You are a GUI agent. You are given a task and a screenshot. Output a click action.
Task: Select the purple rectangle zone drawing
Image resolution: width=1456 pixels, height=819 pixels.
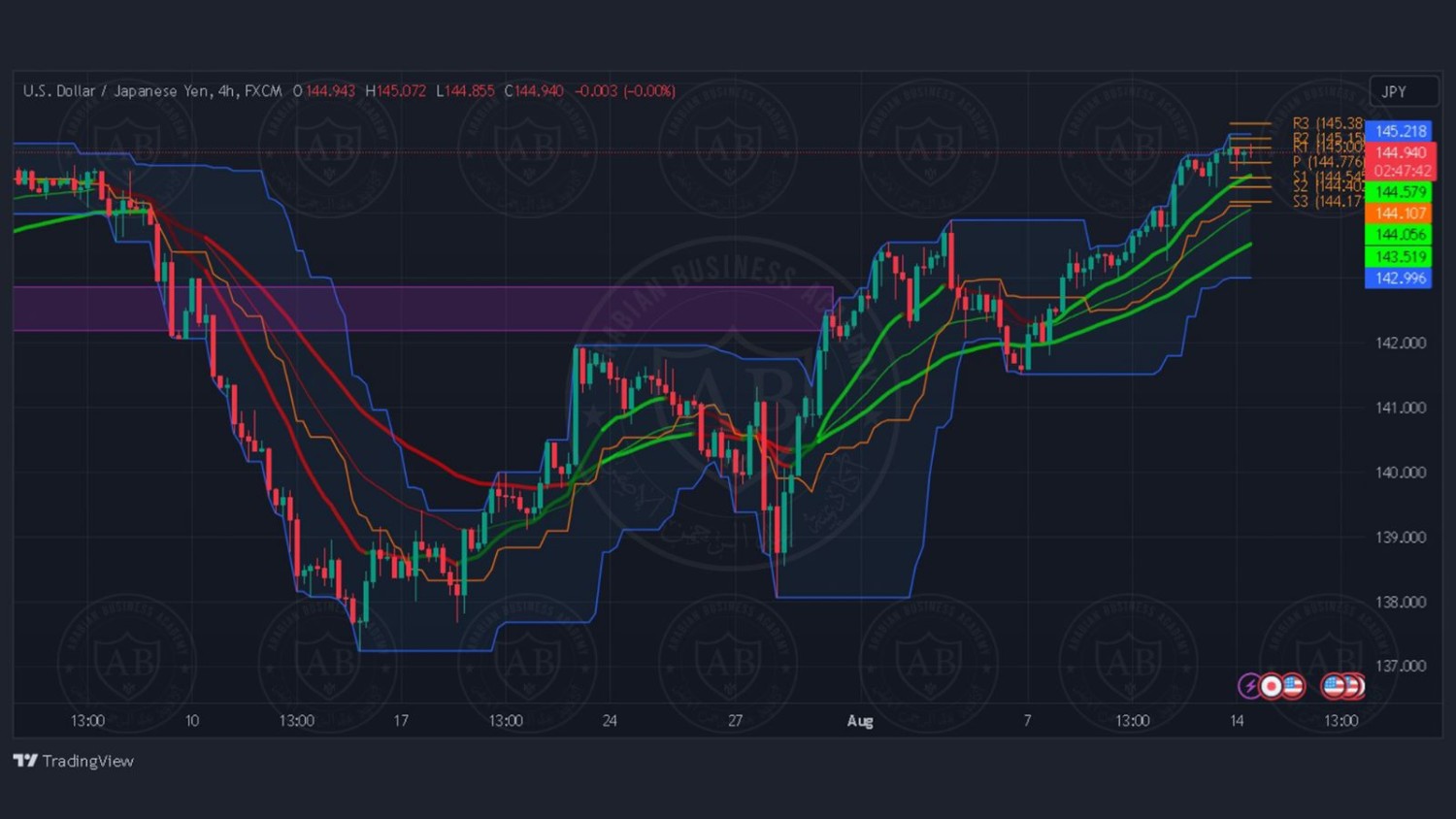point(423,309)
